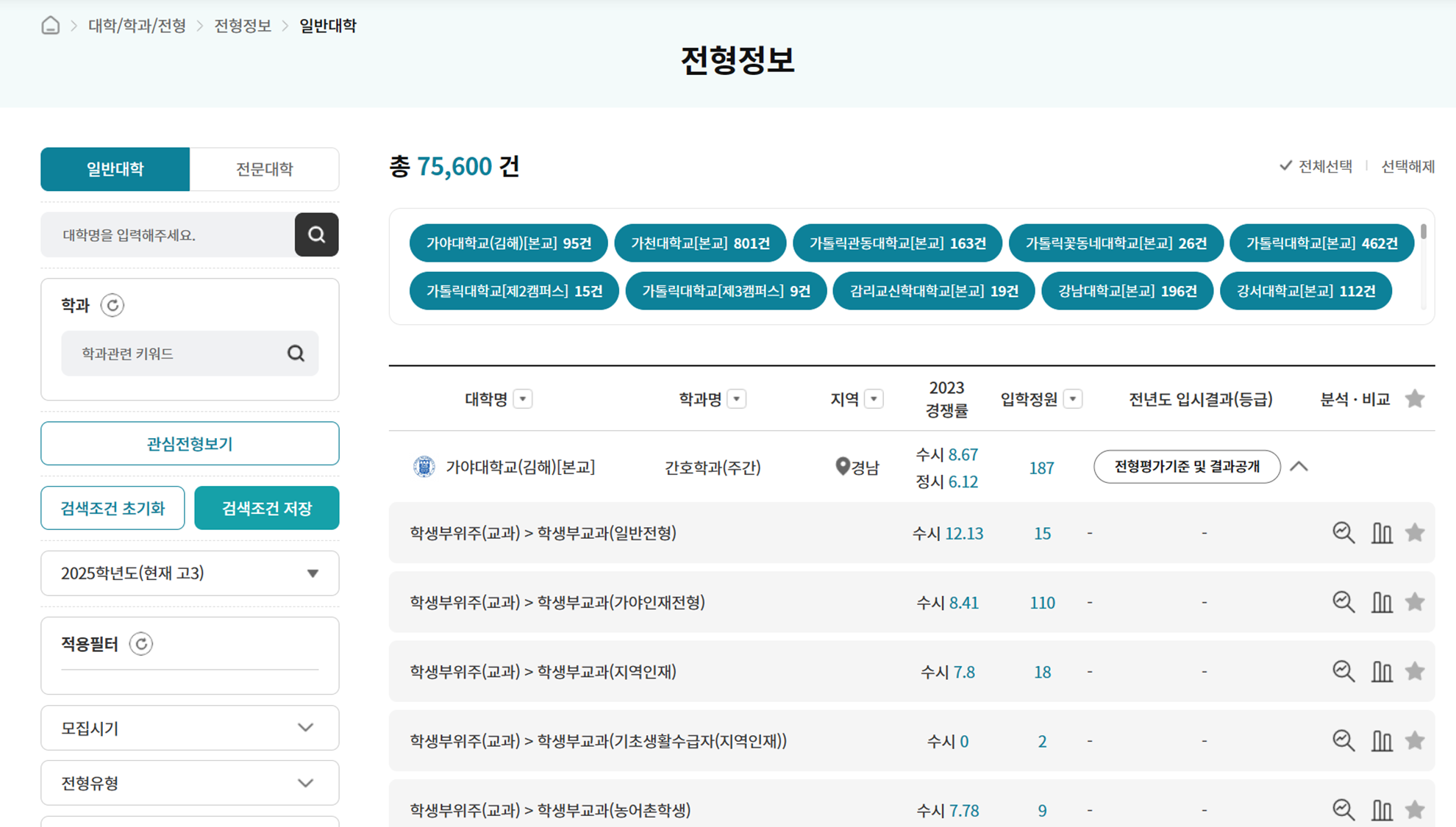Collapse the 가야대학교 간호학과 row details
Screen dimensions: 1456x827
(1300, 466)
